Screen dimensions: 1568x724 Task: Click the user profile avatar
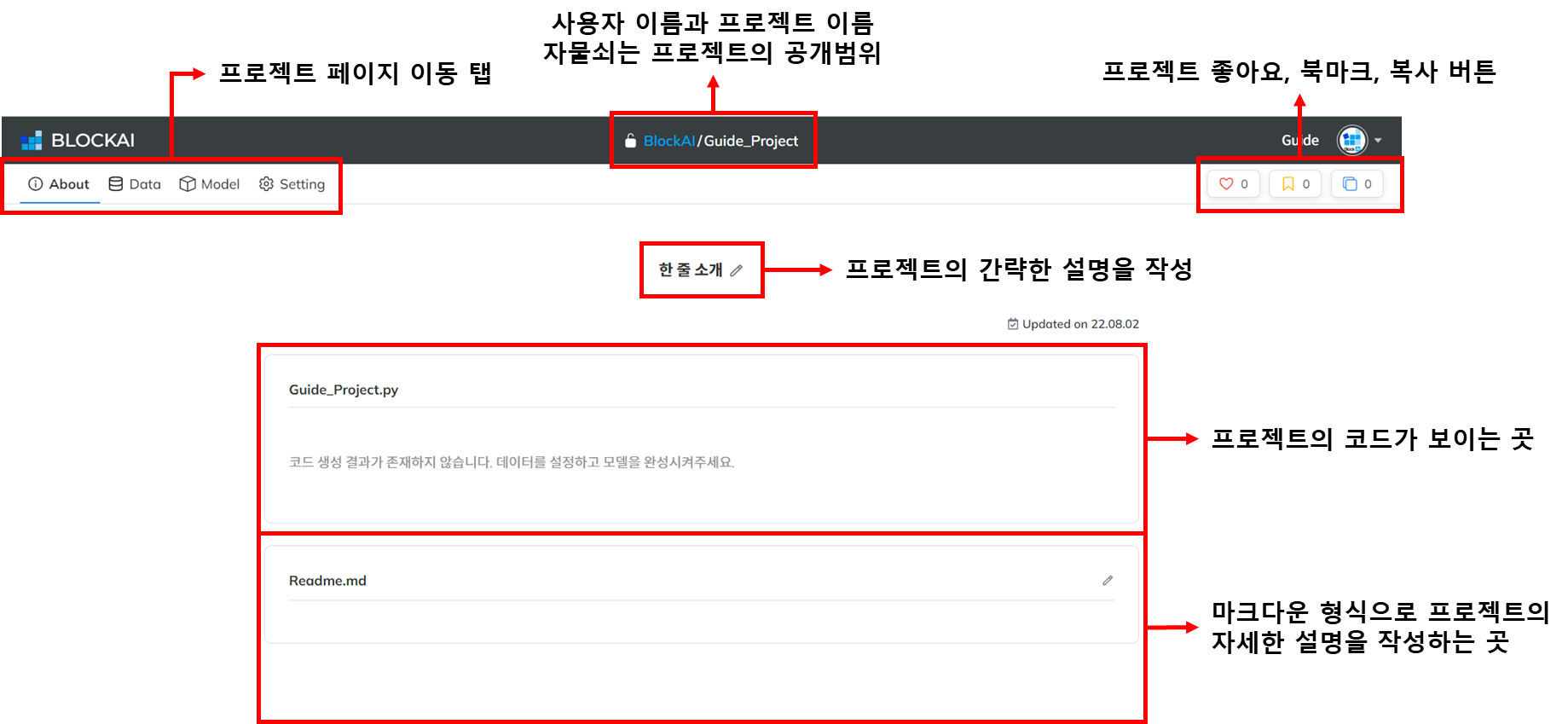(1351, 141)
